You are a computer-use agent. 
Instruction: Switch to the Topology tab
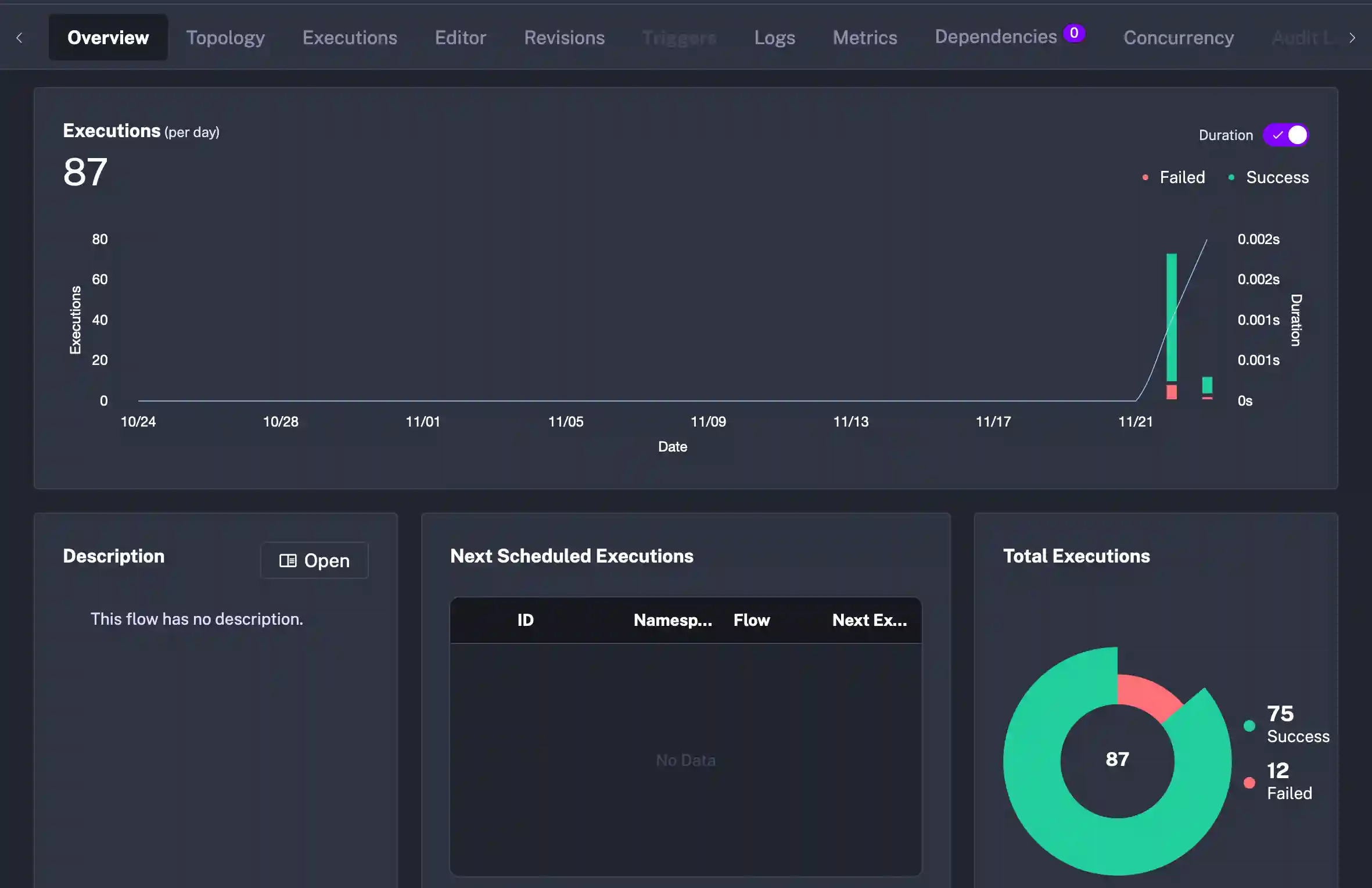click(x=225, y=37)
